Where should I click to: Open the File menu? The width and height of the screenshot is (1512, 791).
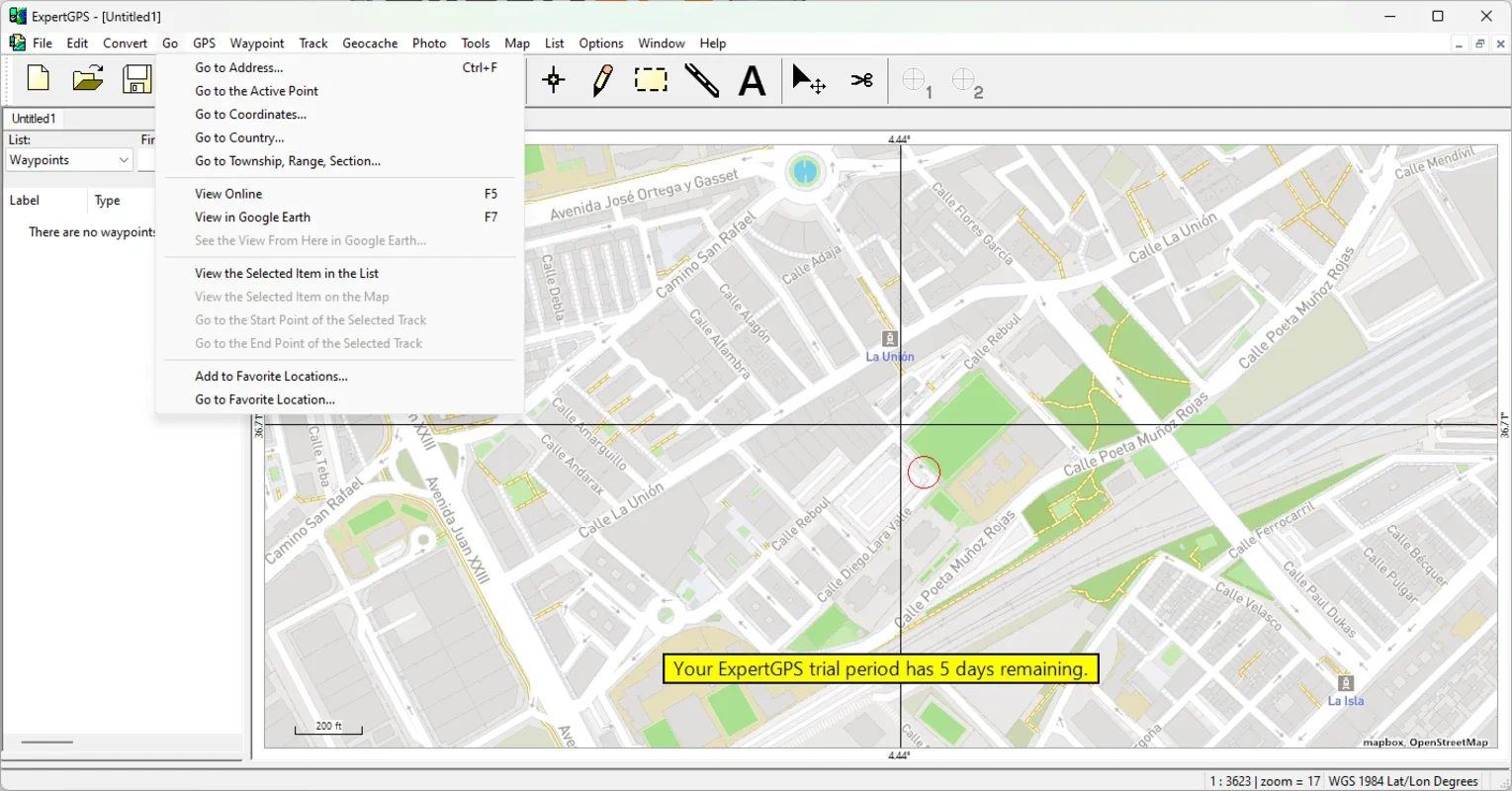(x=43, y=44)
